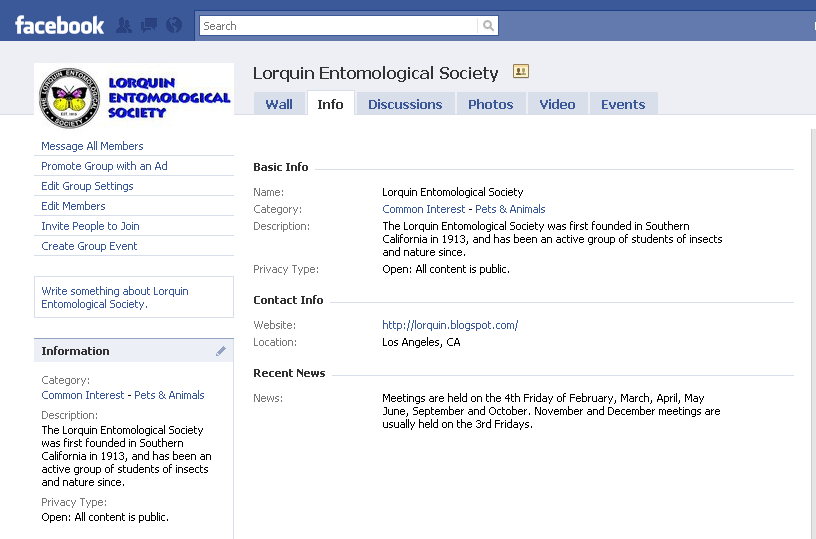Screen dimensions: 816x539
Task: Select the Info tab
Action: point(330,104)
